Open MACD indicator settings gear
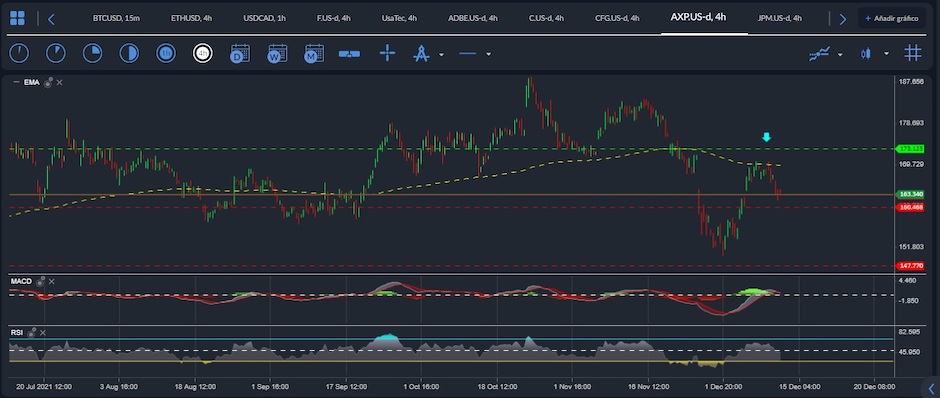This screenshot has height=398, width=940. point(41,281)
